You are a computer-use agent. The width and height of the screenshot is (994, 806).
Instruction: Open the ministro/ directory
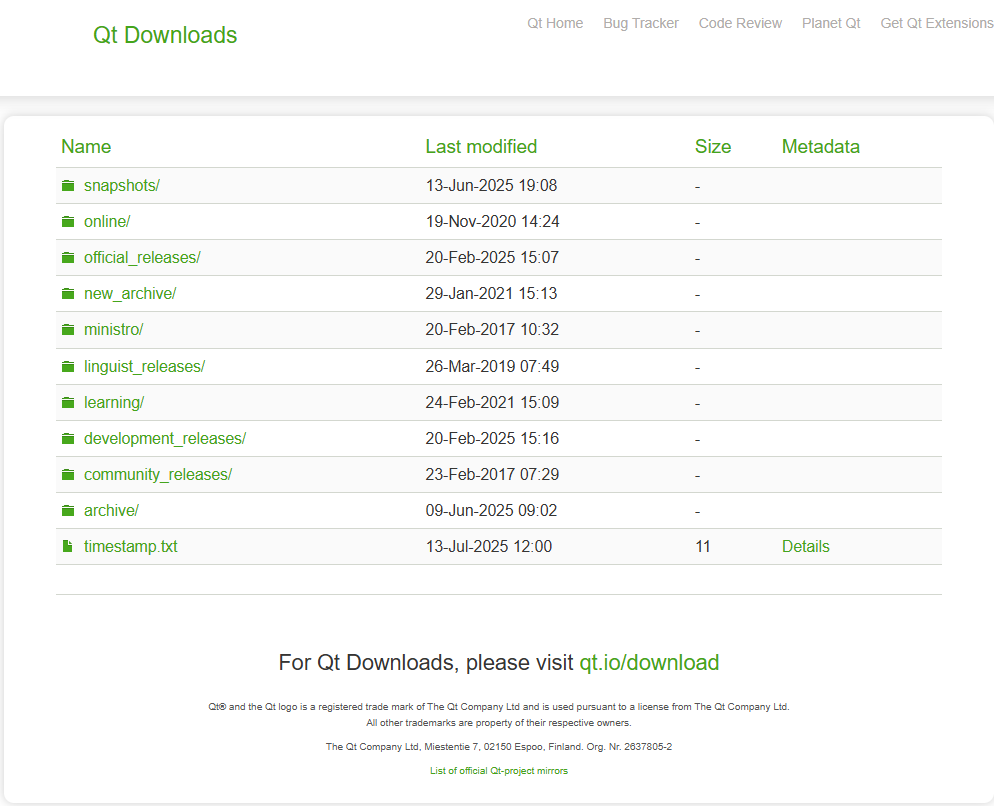click(113, 330)
